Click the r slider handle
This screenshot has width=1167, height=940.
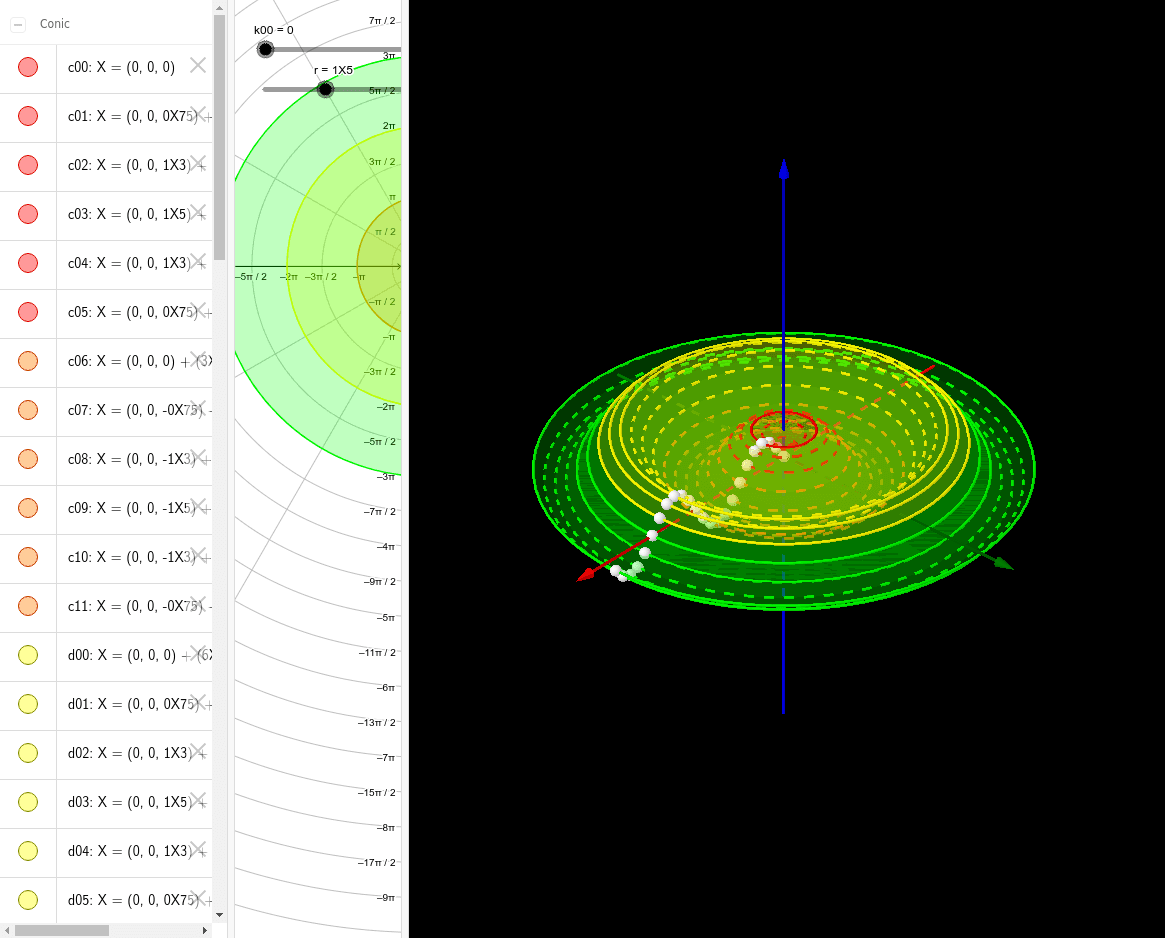(325, 89)
